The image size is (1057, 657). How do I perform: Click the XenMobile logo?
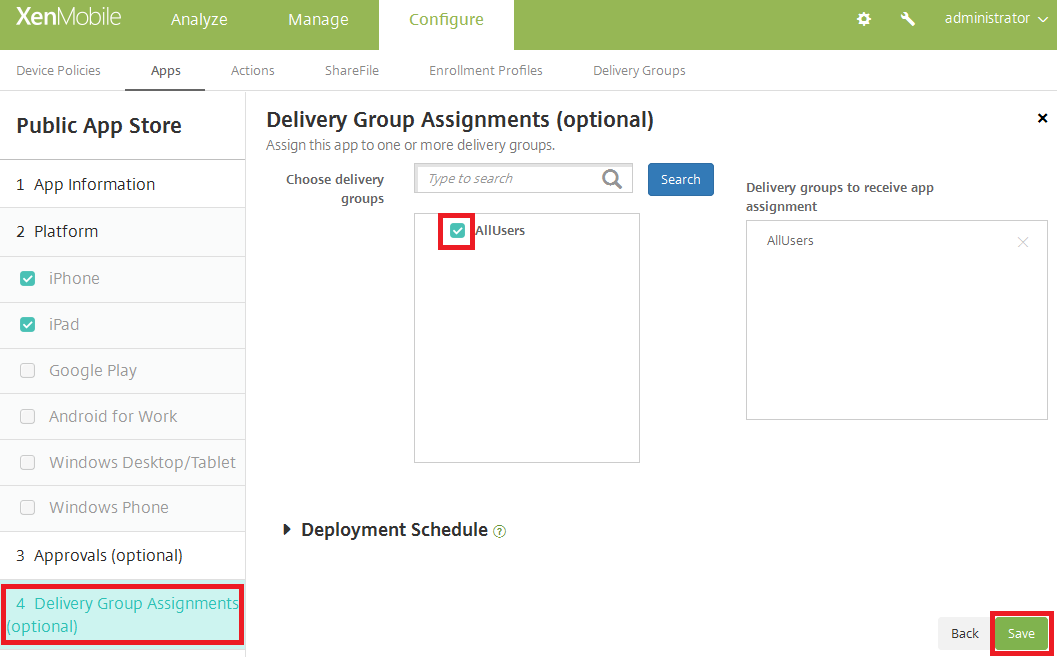click(x=67, y=18)
